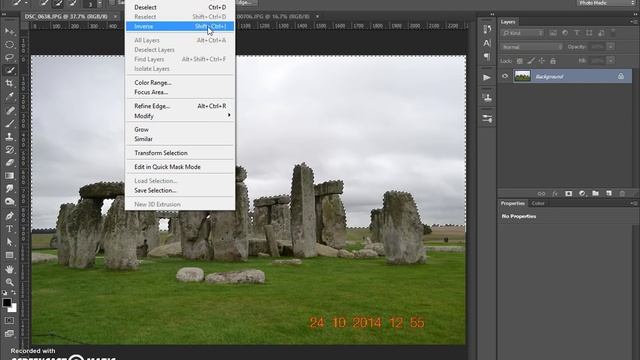Open the Opacity slider arrow
Screen dimensions: 640x360
pos(611,47)
